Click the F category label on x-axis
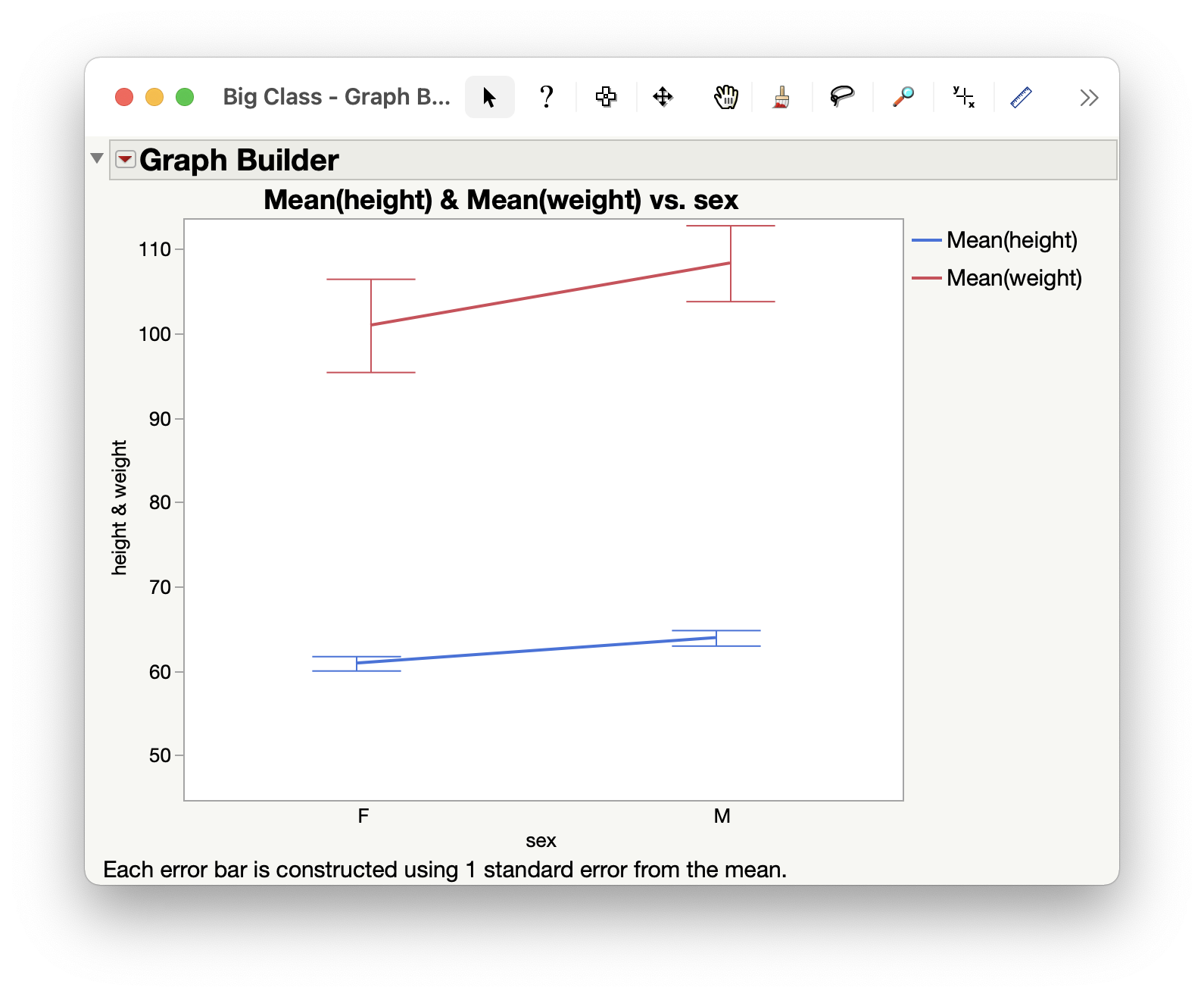Screen dimensions: 1204x997 pos(363,816)
